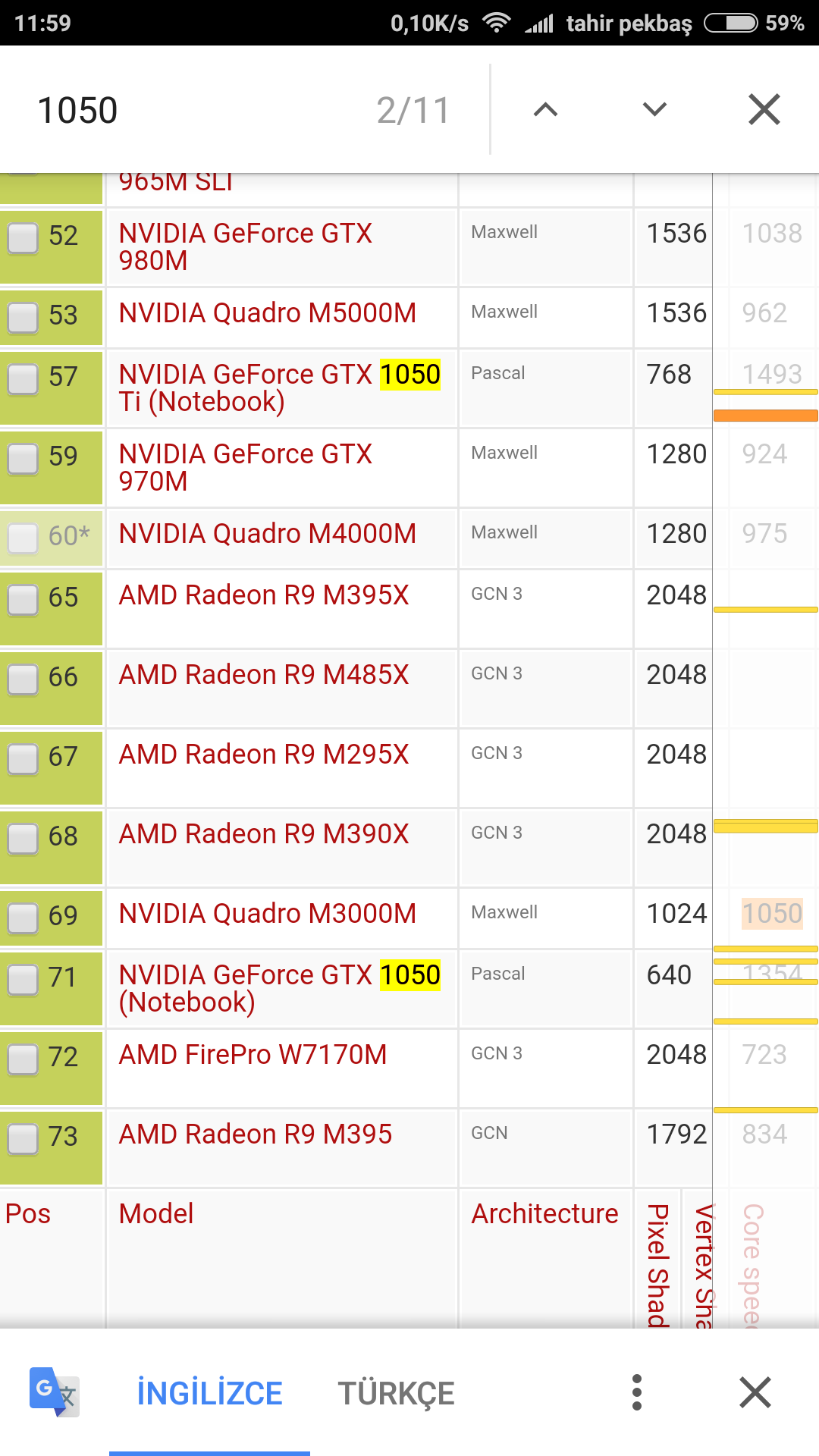
Task: Check the box for row 72
Action: (x=23, y=1059)
